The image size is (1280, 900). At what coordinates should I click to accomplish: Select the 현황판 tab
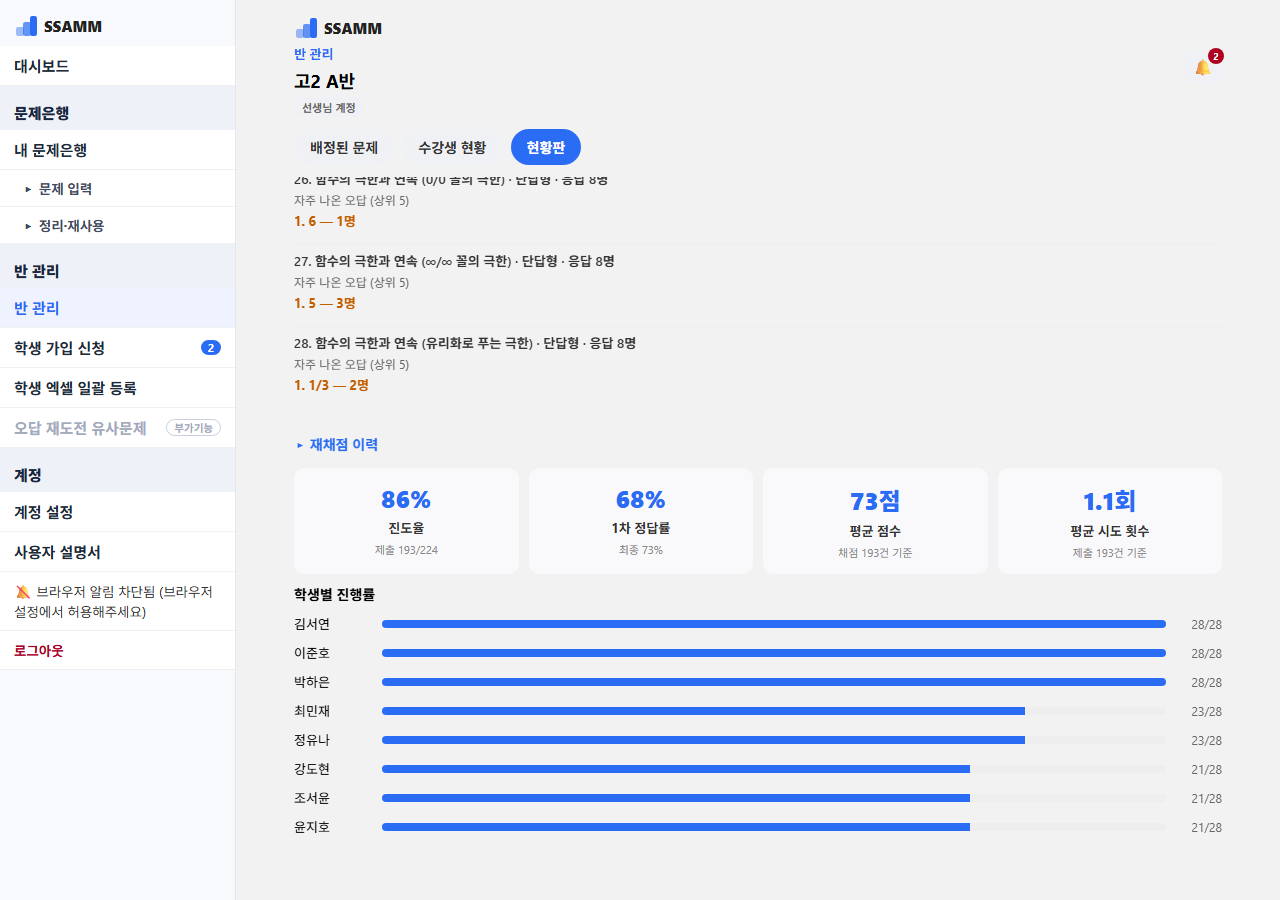click(x=546, y=147)
